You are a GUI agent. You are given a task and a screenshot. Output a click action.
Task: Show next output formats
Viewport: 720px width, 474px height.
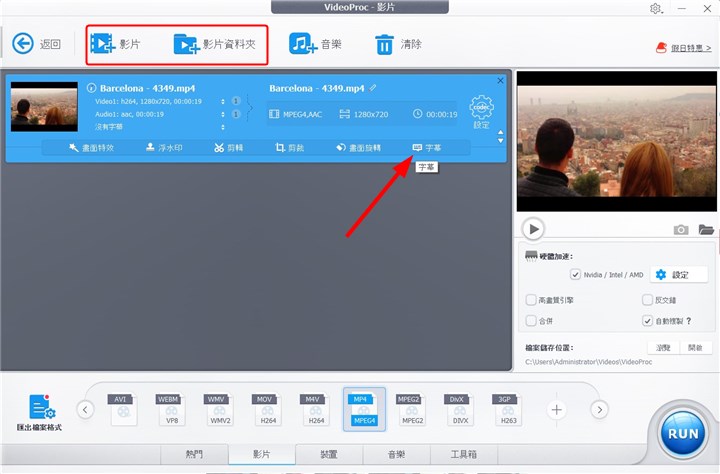coord(599,409)
